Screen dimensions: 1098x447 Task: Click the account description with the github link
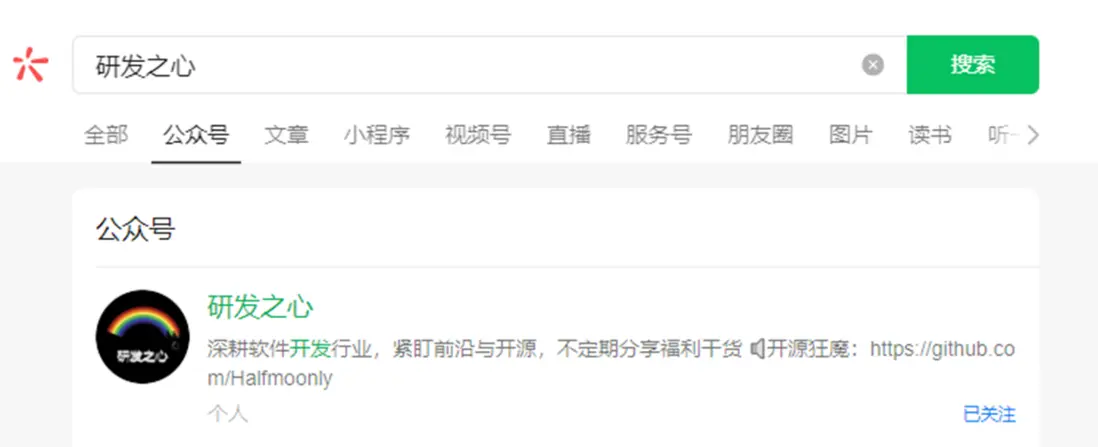tap(611, 363)
